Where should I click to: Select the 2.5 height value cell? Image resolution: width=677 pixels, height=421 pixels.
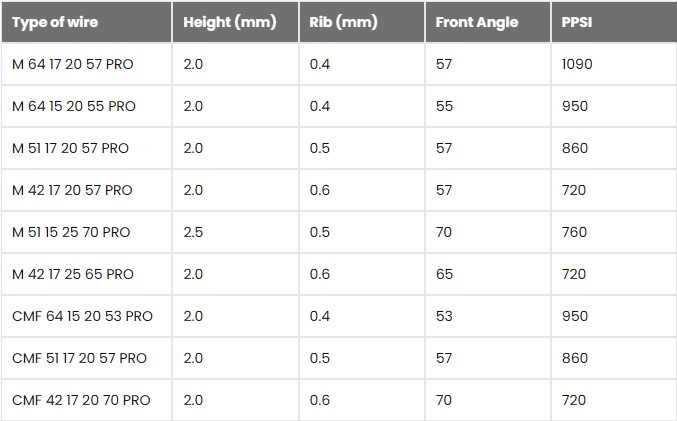193,232
